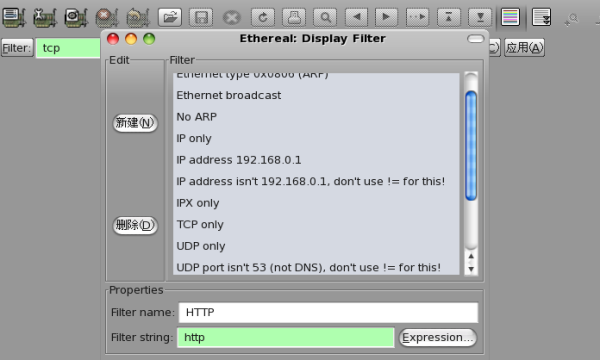Restart the capture icon
Image resolution: width=600 pixels, height=360 pixels.
pyautogui.click(x=138, y=17)
